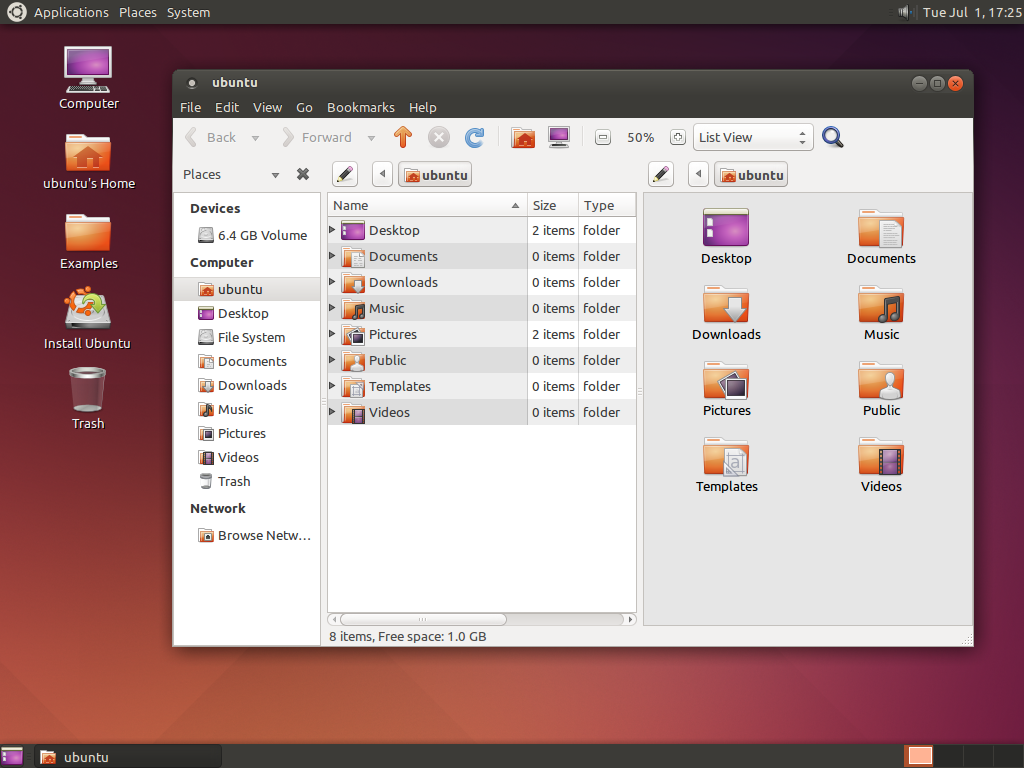1024x768 pixels.
Task: Click the Computer monitor toolbar icon
Action: (559, 137)
